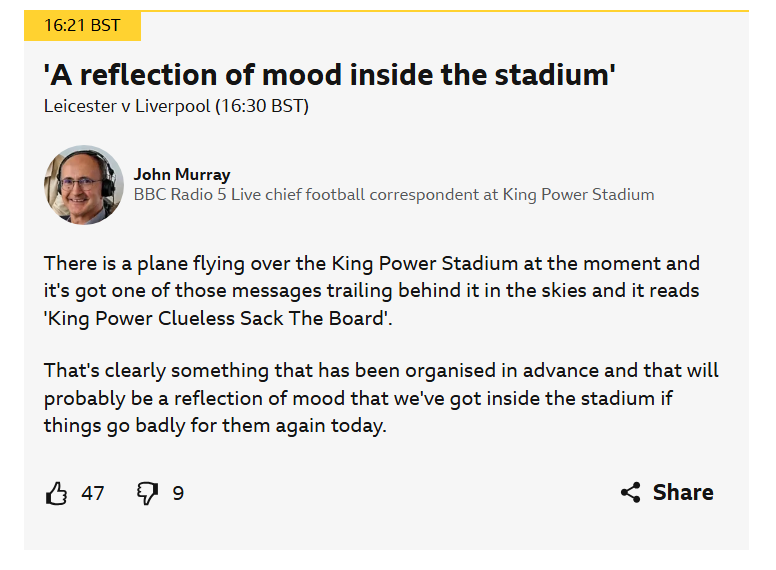The image size is (776, 570).
Task: Like the post with the thumbs-up icon
Action: click(x=56, y=493)
